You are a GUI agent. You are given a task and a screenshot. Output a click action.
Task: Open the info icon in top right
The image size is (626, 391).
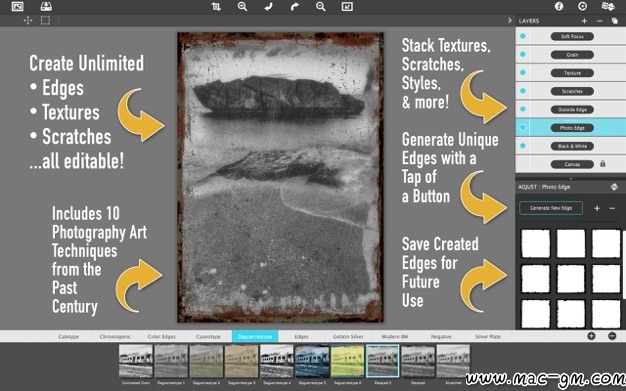(559, 6)
